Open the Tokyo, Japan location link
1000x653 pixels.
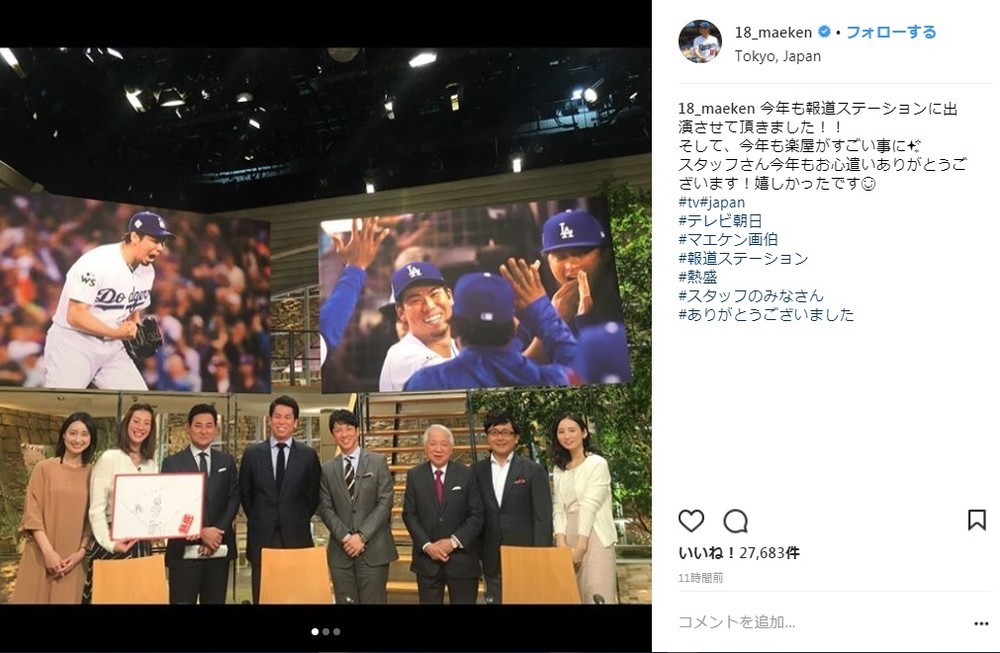777,56
